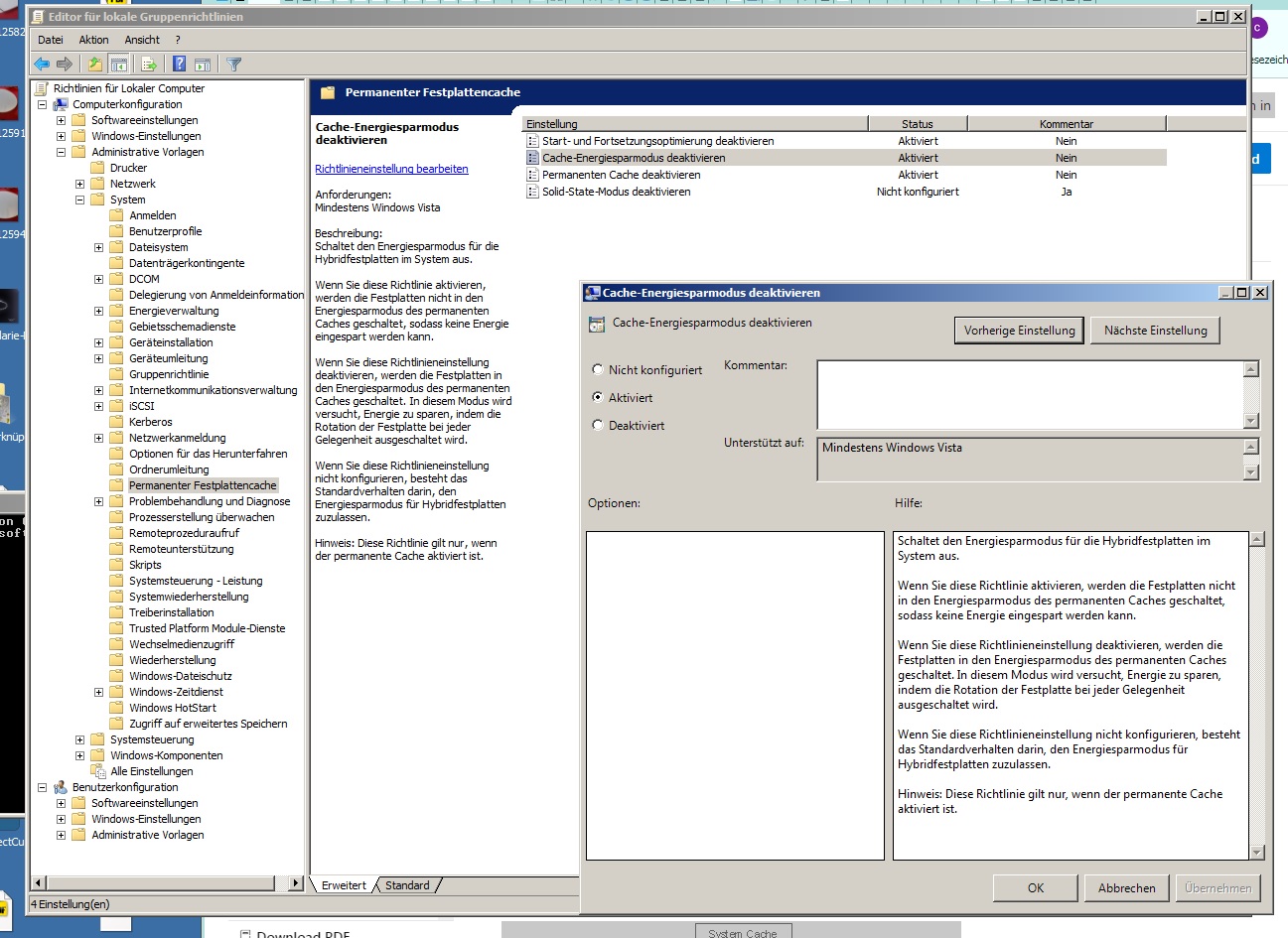Click the folder icon next to Drucker
This screenshot has width=1288, height=938.
pyautogui.click(x=97, y=168)
